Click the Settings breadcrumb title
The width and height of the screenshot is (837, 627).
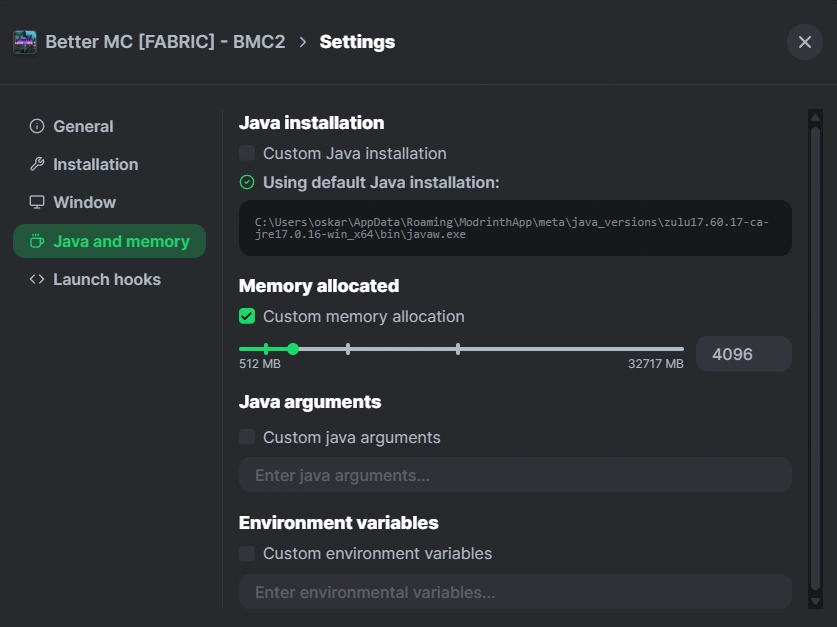tap(357, 42)
